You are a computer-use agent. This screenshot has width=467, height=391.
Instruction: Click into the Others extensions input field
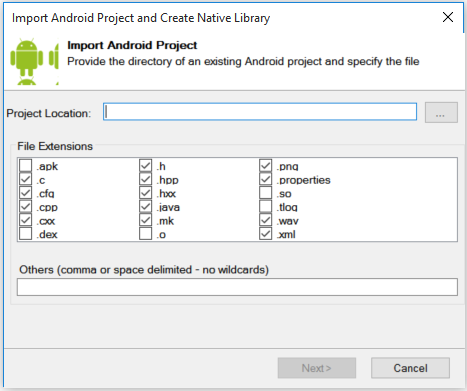[237, 287]
